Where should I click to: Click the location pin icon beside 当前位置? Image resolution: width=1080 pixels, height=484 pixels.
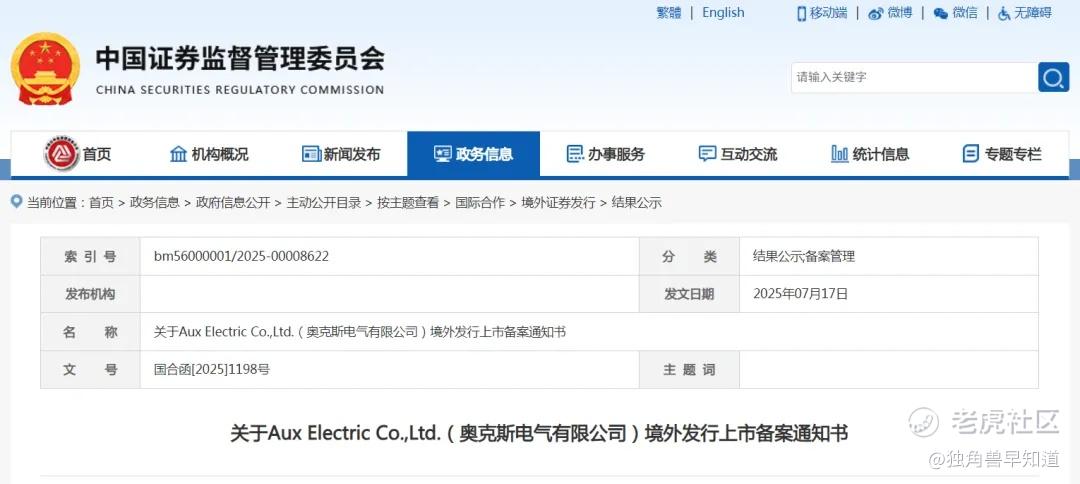pos(17,202)
